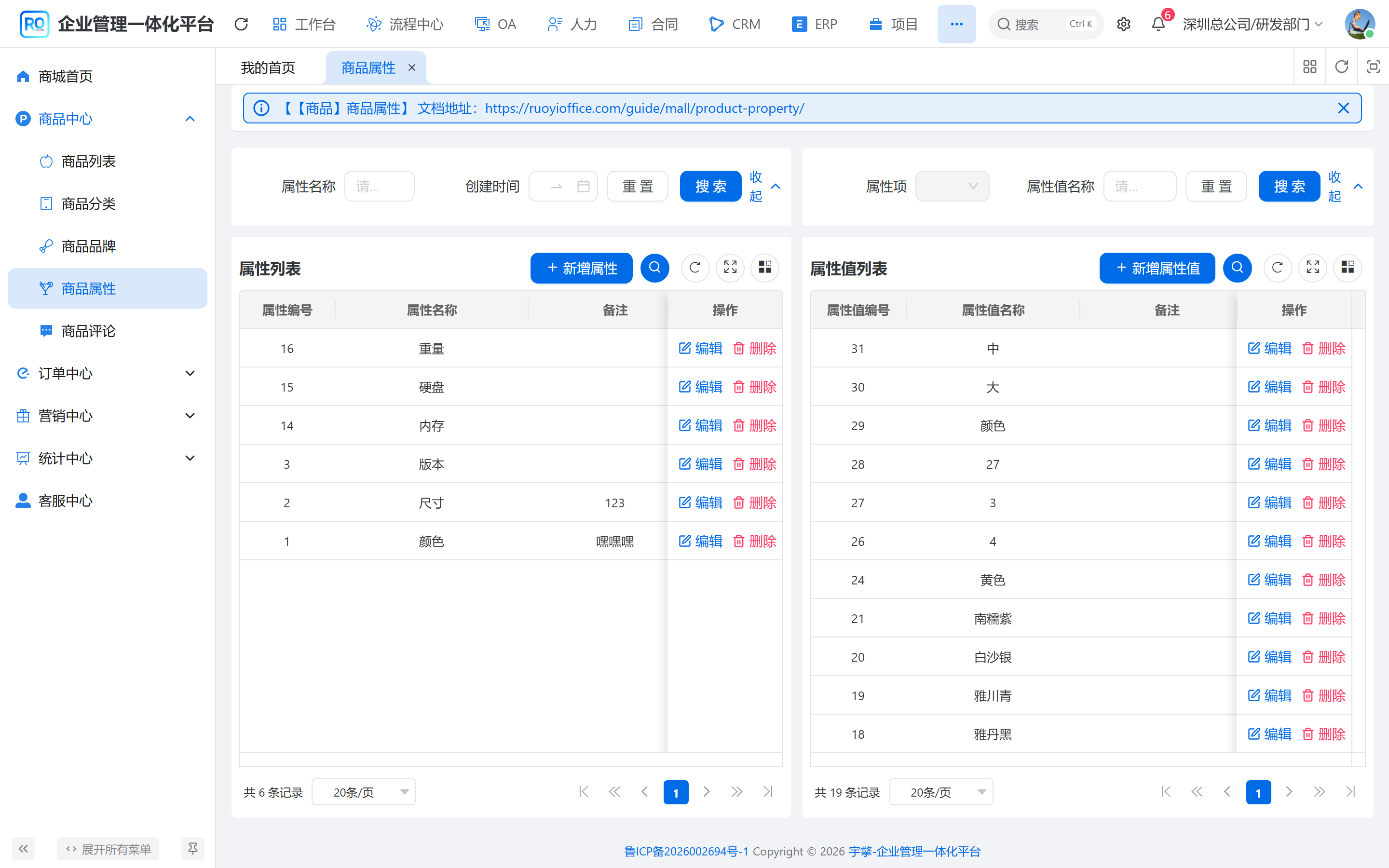Expand the 订单中心 menu group
Image resolution: width=1389 pixels, height=868 pixels.
(x=107, y=373)
